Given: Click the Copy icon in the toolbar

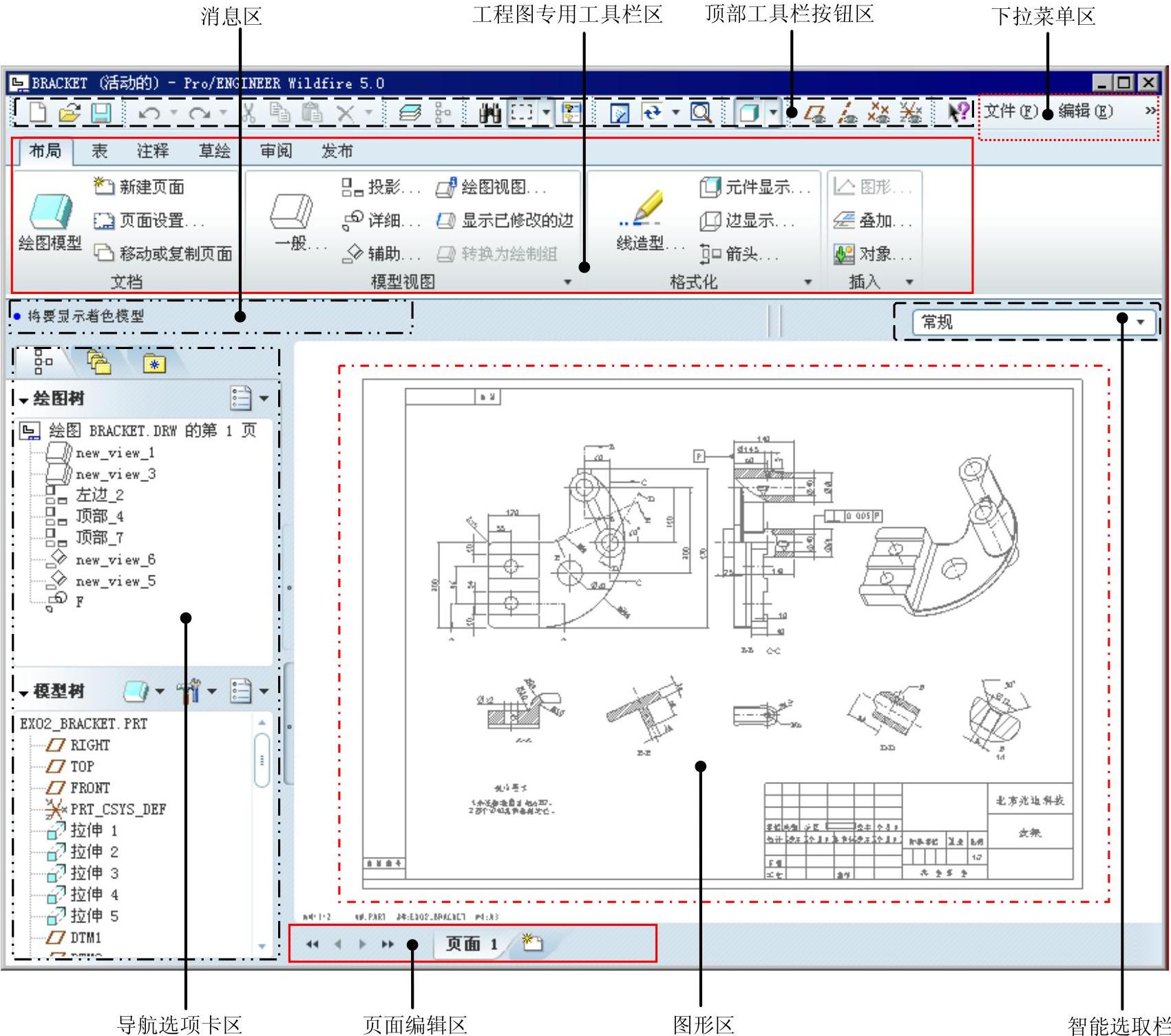Looking at the screenshot, I should pyautogui.click(x=279, y=112).
